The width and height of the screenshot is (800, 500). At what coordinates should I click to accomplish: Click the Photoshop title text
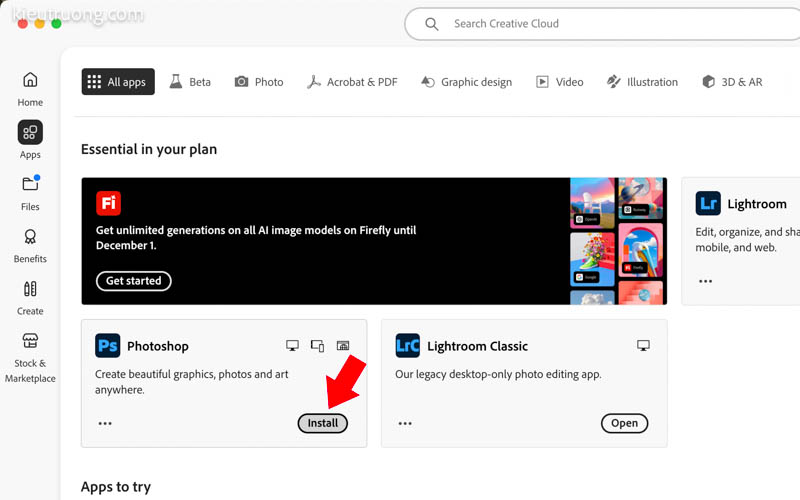pyautogui.click(x=158, y=346)
